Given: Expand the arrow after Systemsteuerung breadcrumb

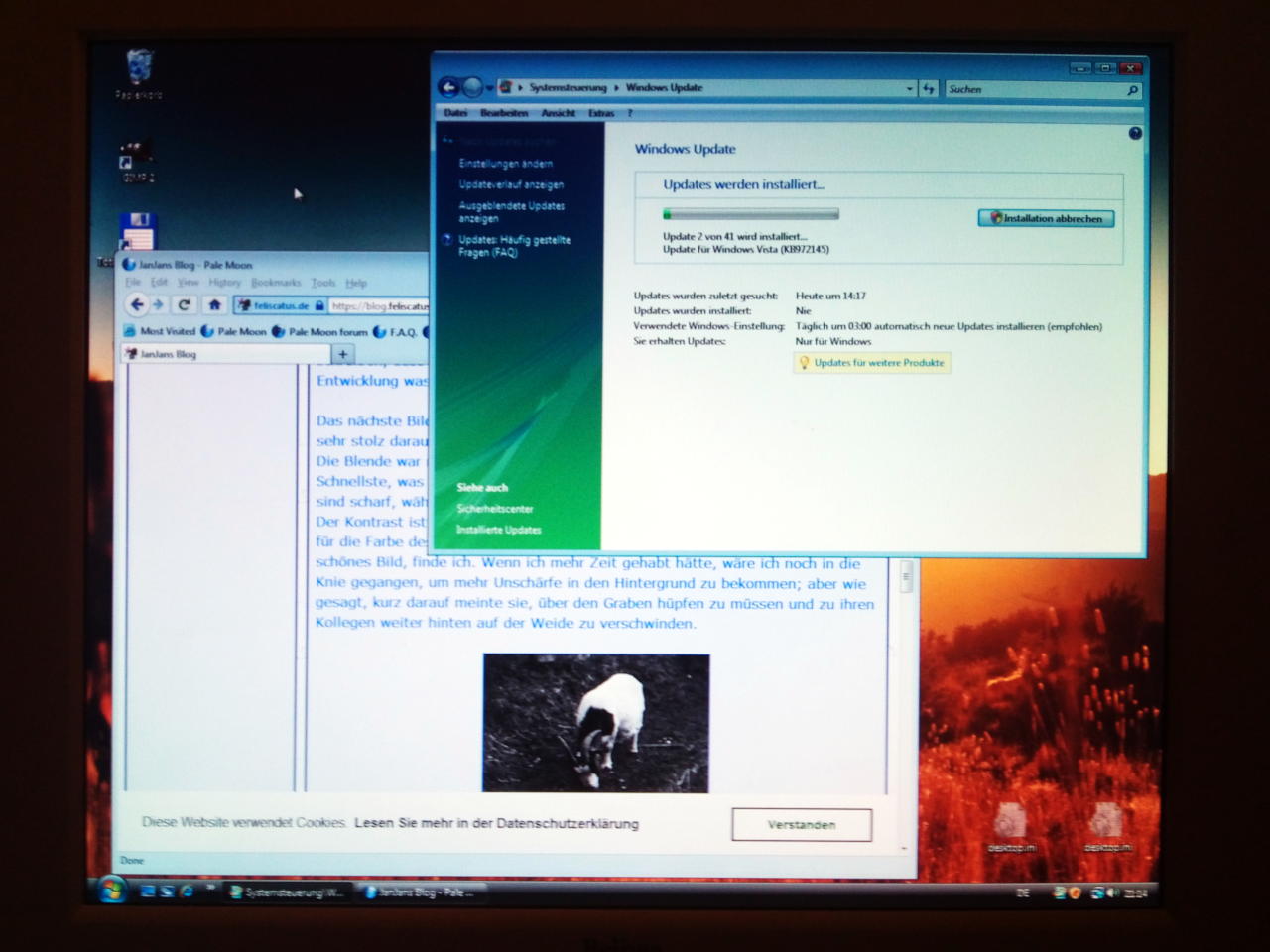Looking at the screenshot, I should coord(616,88).
